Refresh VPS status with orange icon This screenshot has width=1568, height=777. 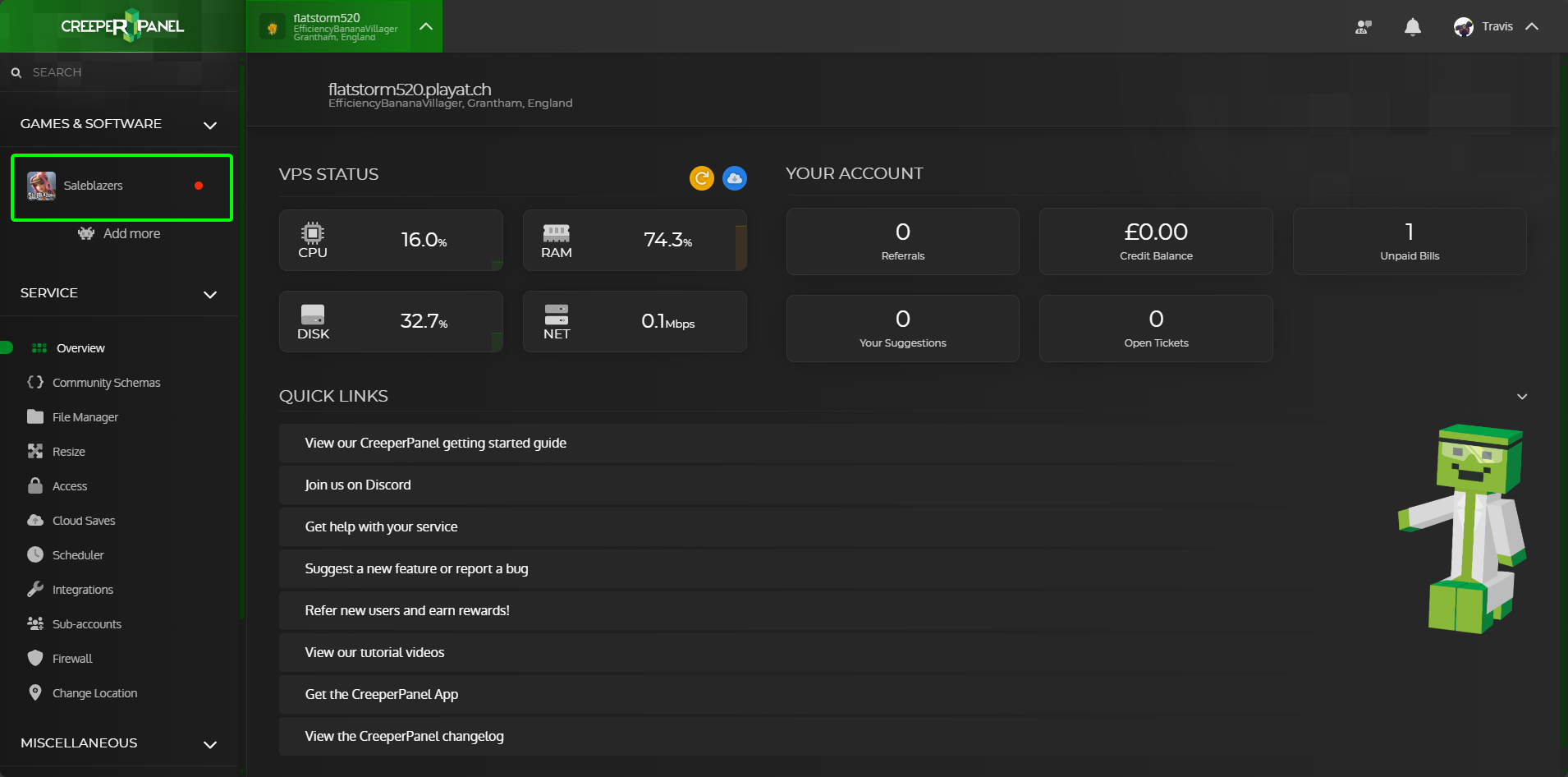coord(702,177)
